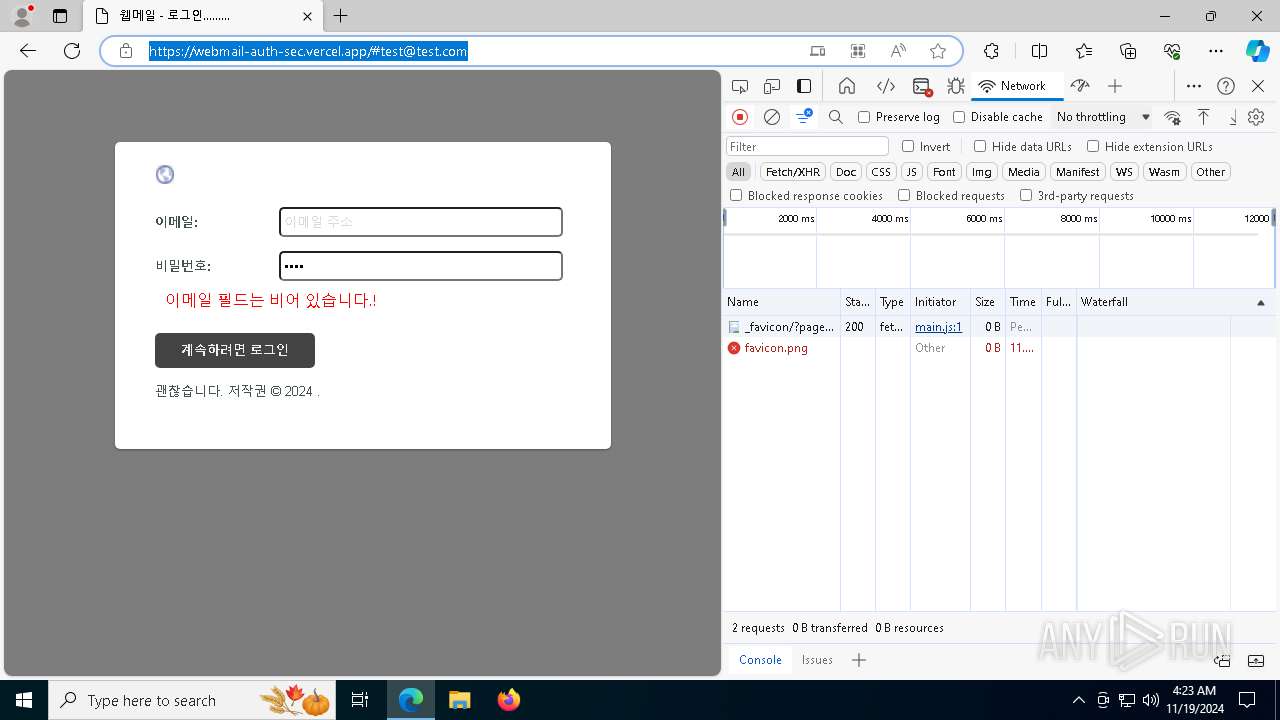Go back to the previous page

pos(28,51)
